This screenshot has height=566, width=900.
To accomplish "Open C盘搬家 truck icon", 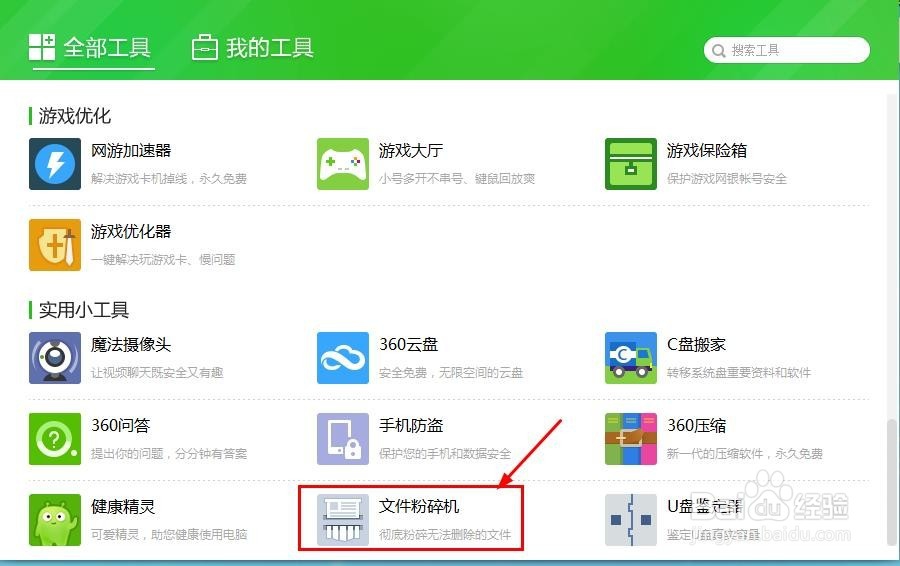I will 631,358.
